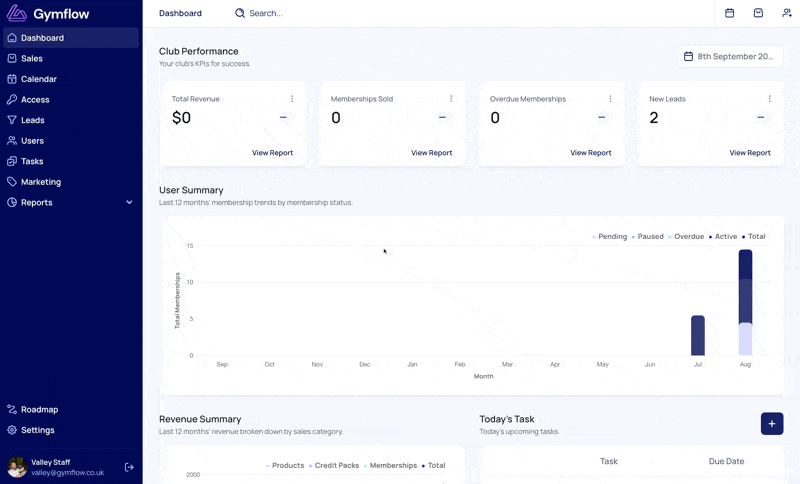800x484 pixels.
Task: Open New Leads card three-dot menu
Action: point(769,99)
